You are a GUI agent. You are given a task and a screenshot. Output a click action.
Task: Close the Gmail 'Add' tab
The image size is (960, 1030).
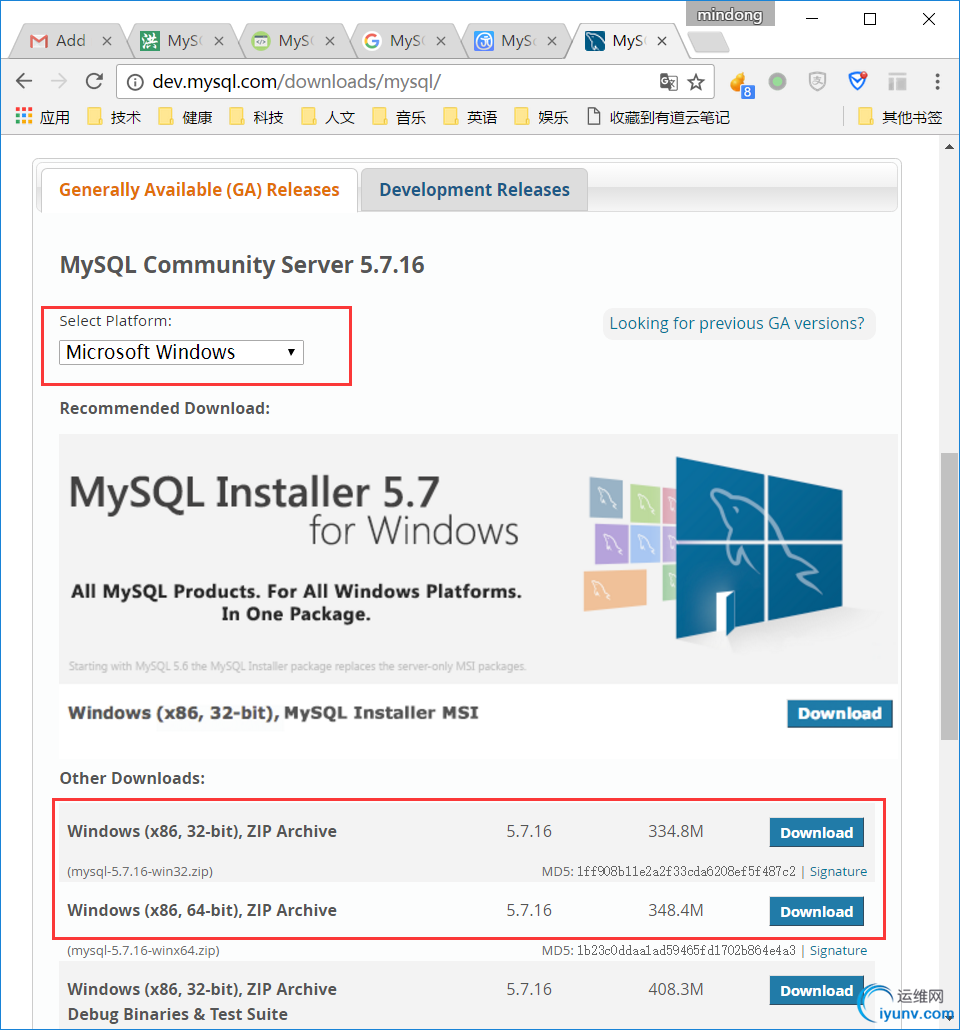[x=106, y=41]
